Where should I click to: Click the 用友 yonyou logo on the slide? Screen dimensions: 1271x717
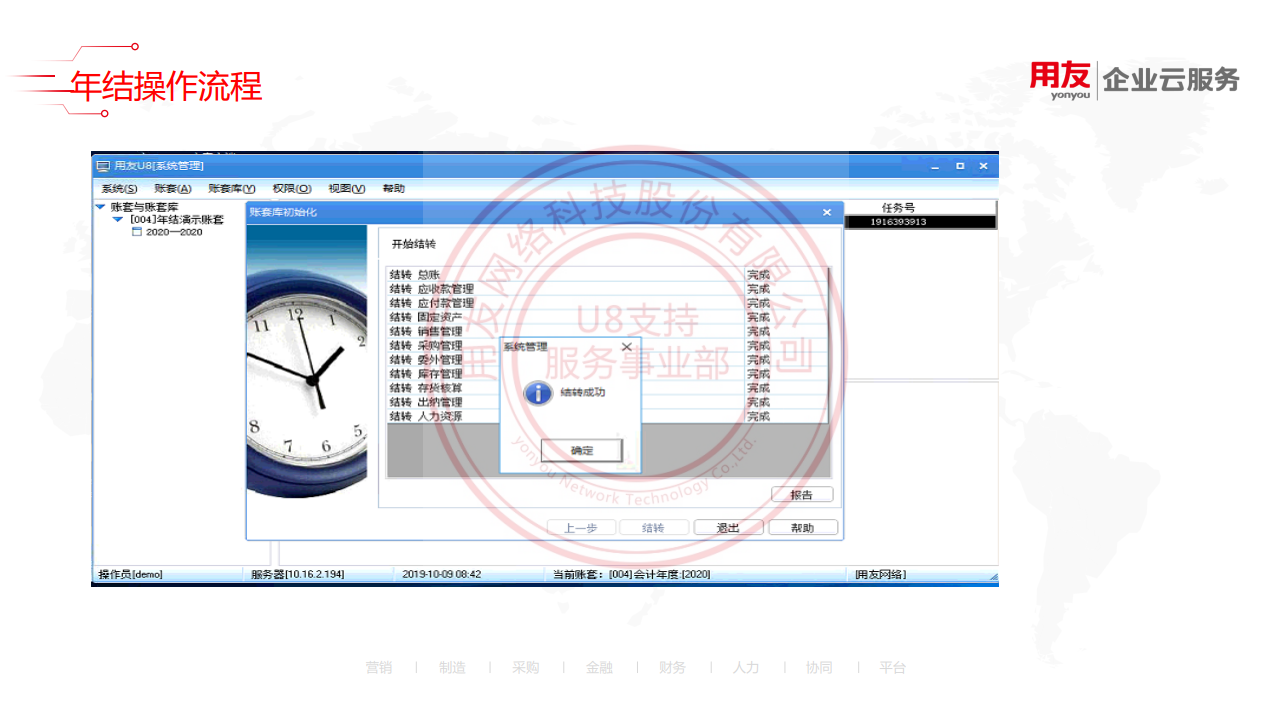pos(1061,80)
